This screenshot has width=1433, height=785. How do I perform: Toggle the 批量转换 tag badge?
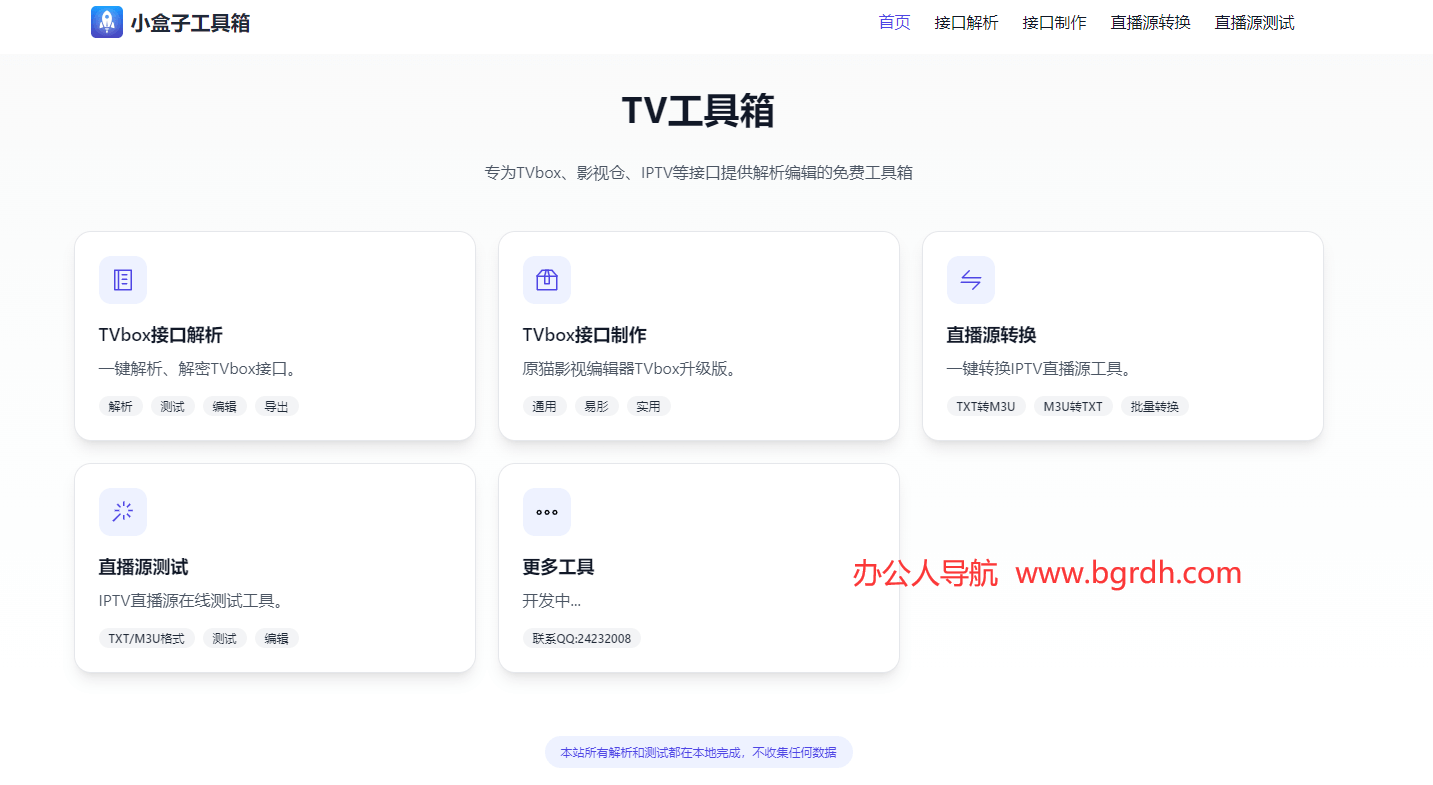click(1154, 406)
